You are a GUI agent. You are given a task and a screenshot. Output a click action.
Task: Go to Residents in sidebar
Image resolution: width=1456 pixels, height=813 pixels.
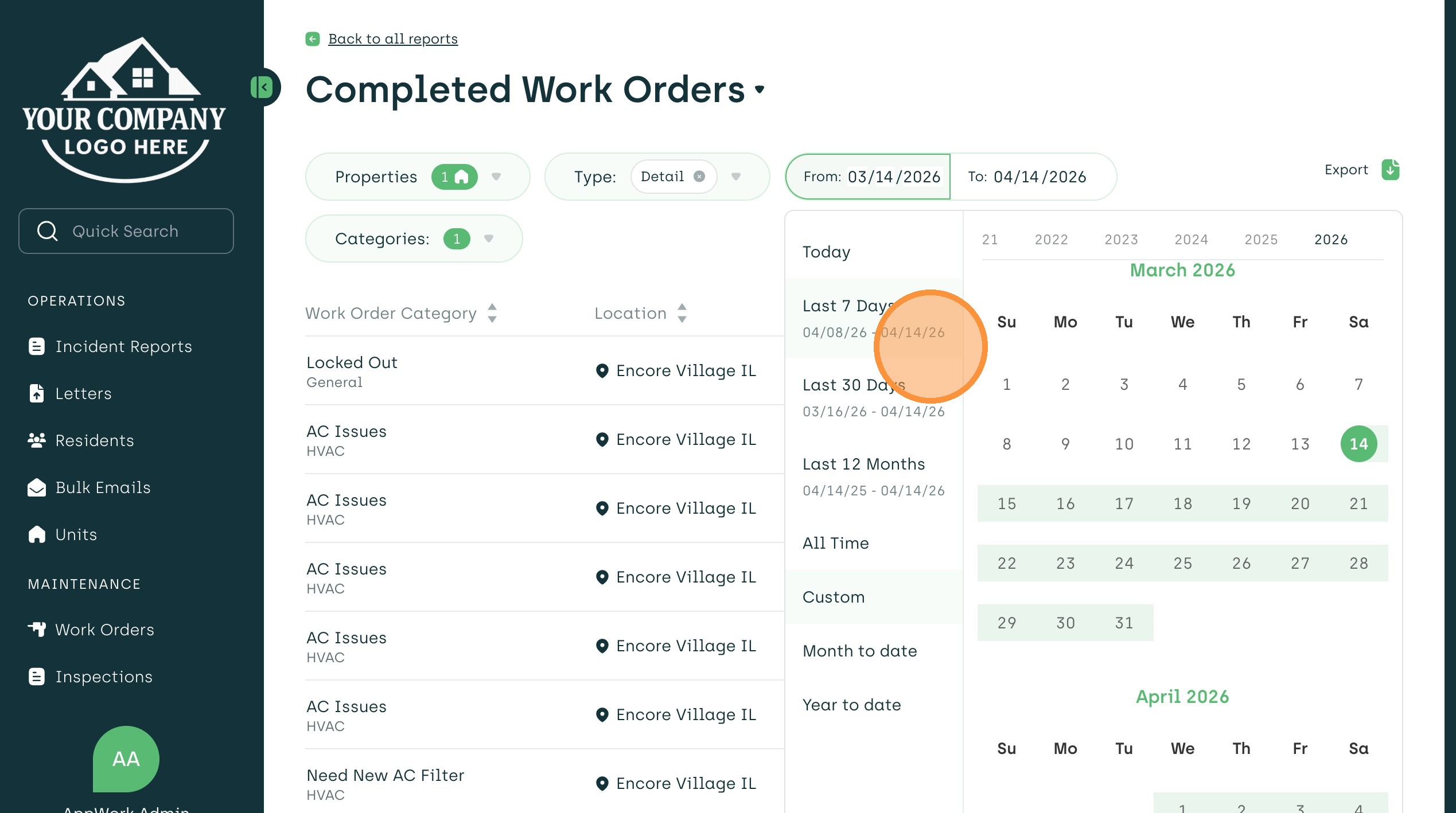click(94, 440)
